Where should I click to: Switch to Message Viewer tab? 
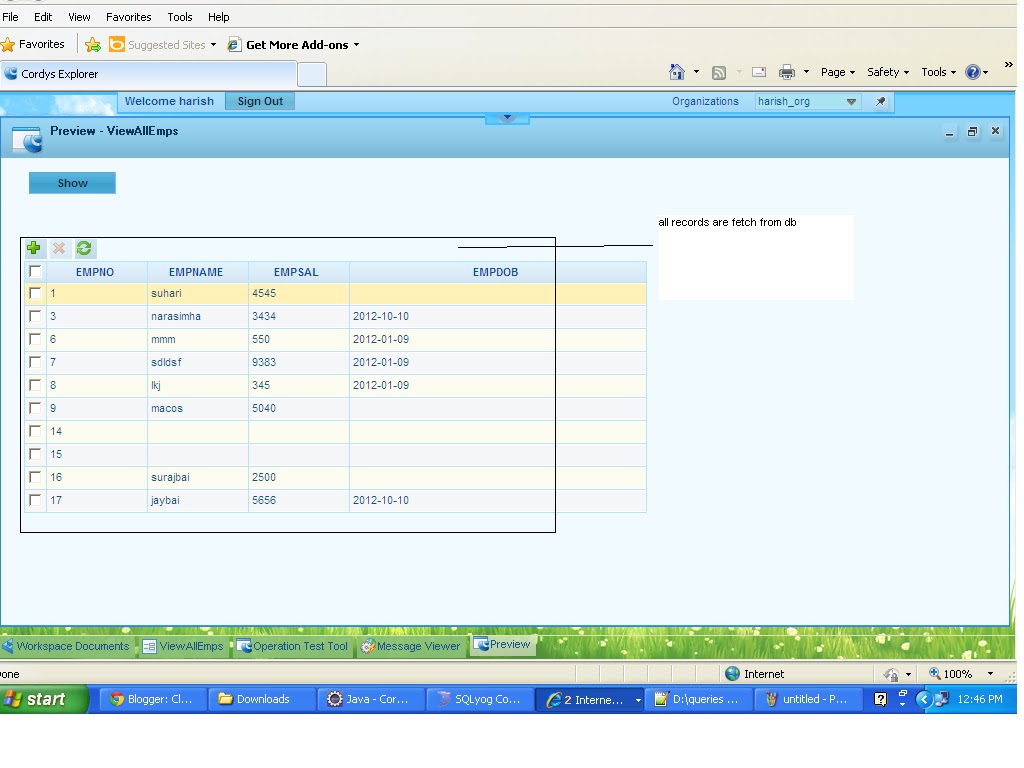point(410,646)
